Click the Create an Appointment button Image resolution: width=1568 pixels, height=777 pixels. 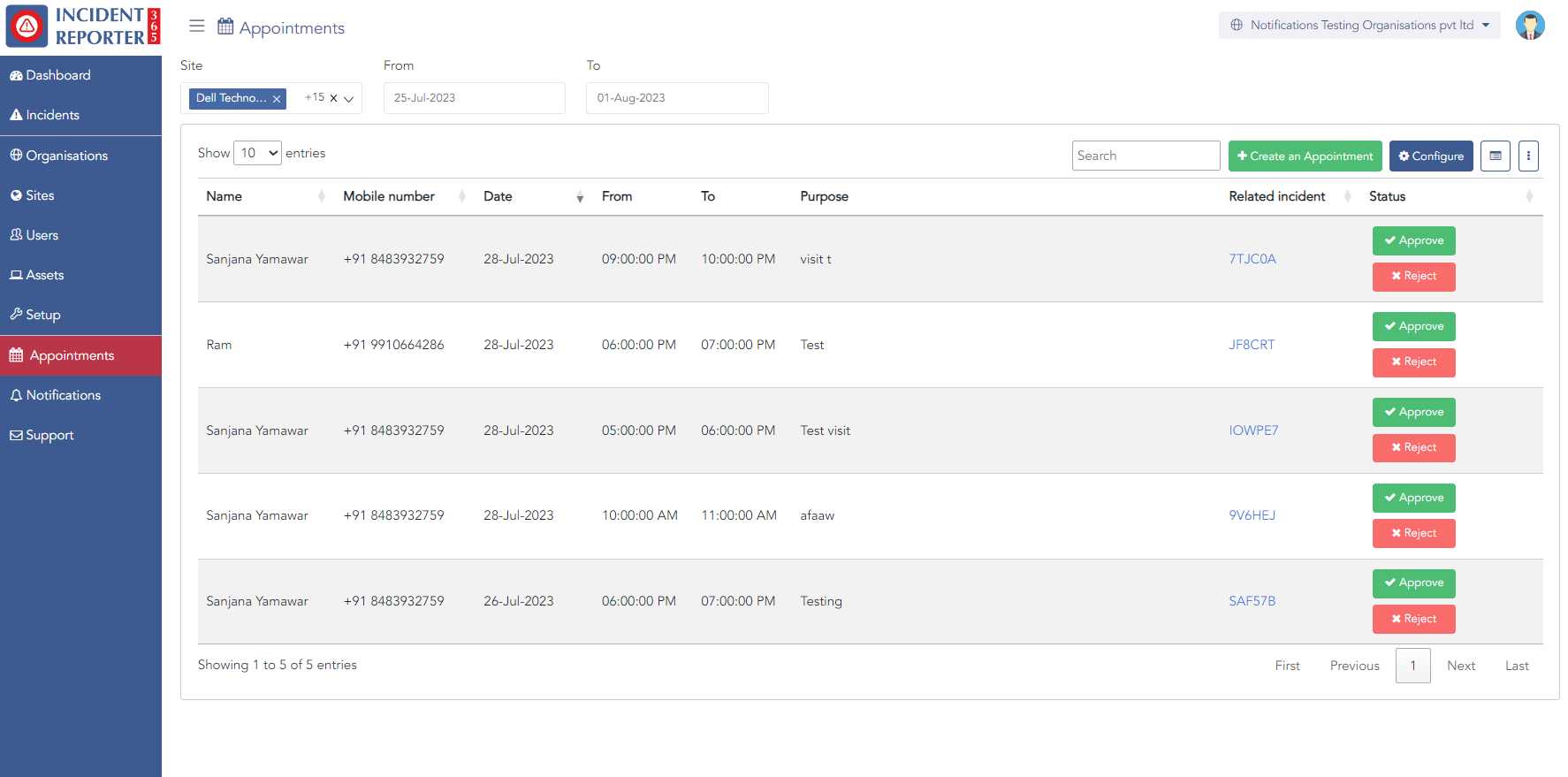1305,156
